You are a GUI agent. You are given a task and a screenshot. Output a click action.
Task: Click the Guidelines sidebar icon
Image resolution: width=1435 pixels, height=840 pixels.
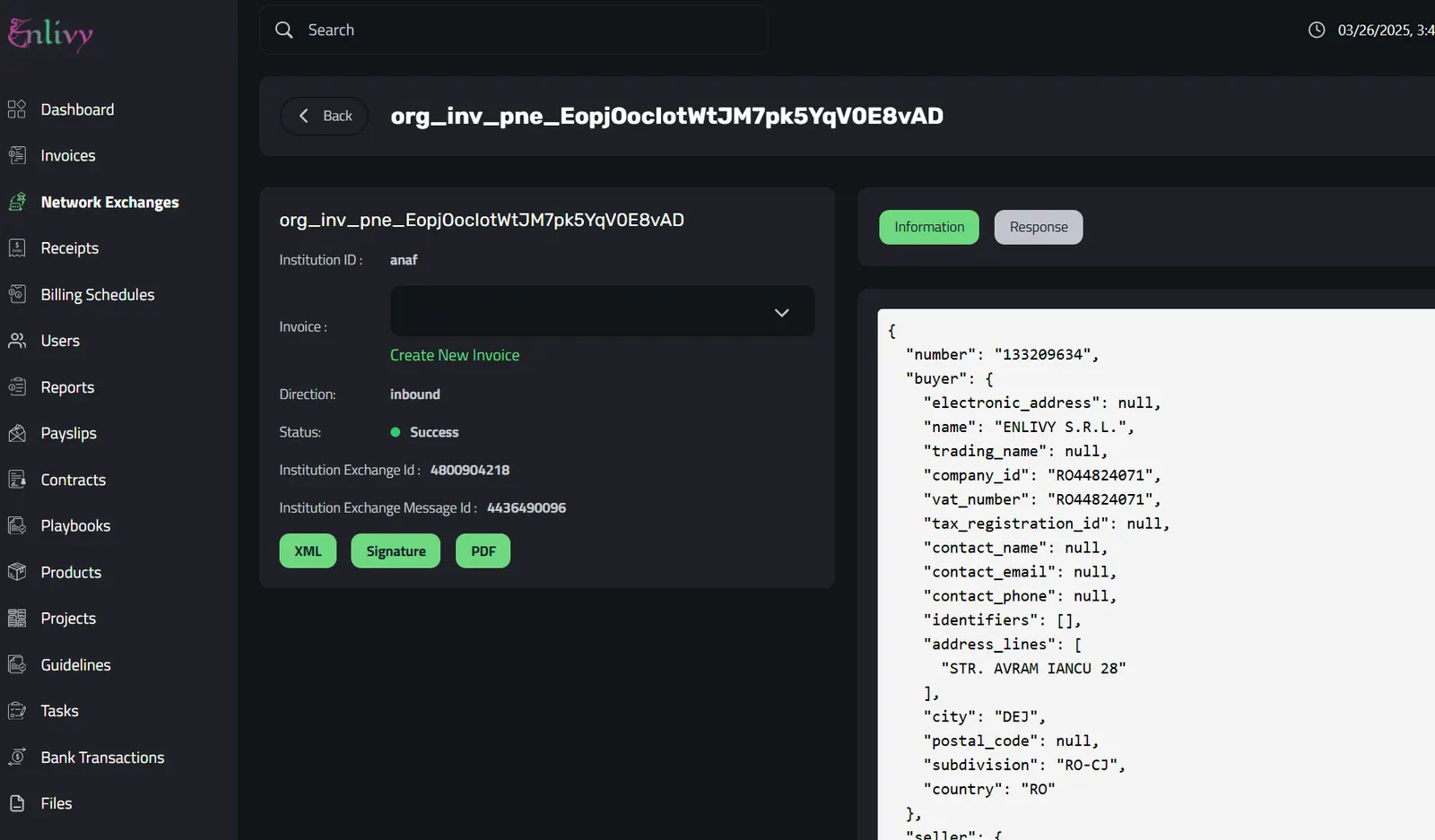pos(17,664)
